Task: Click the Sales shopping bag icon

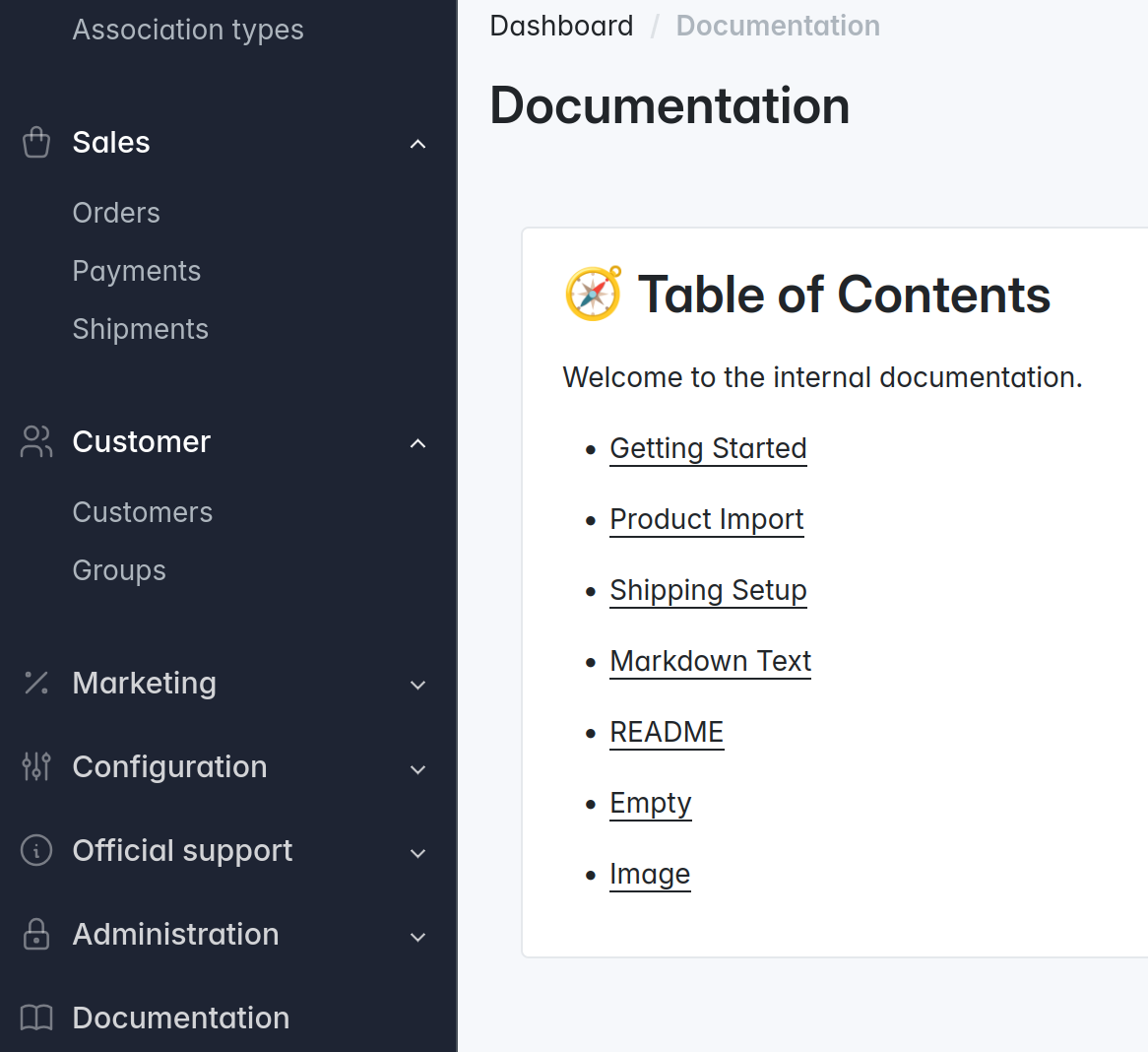Action: click(36, 143)
